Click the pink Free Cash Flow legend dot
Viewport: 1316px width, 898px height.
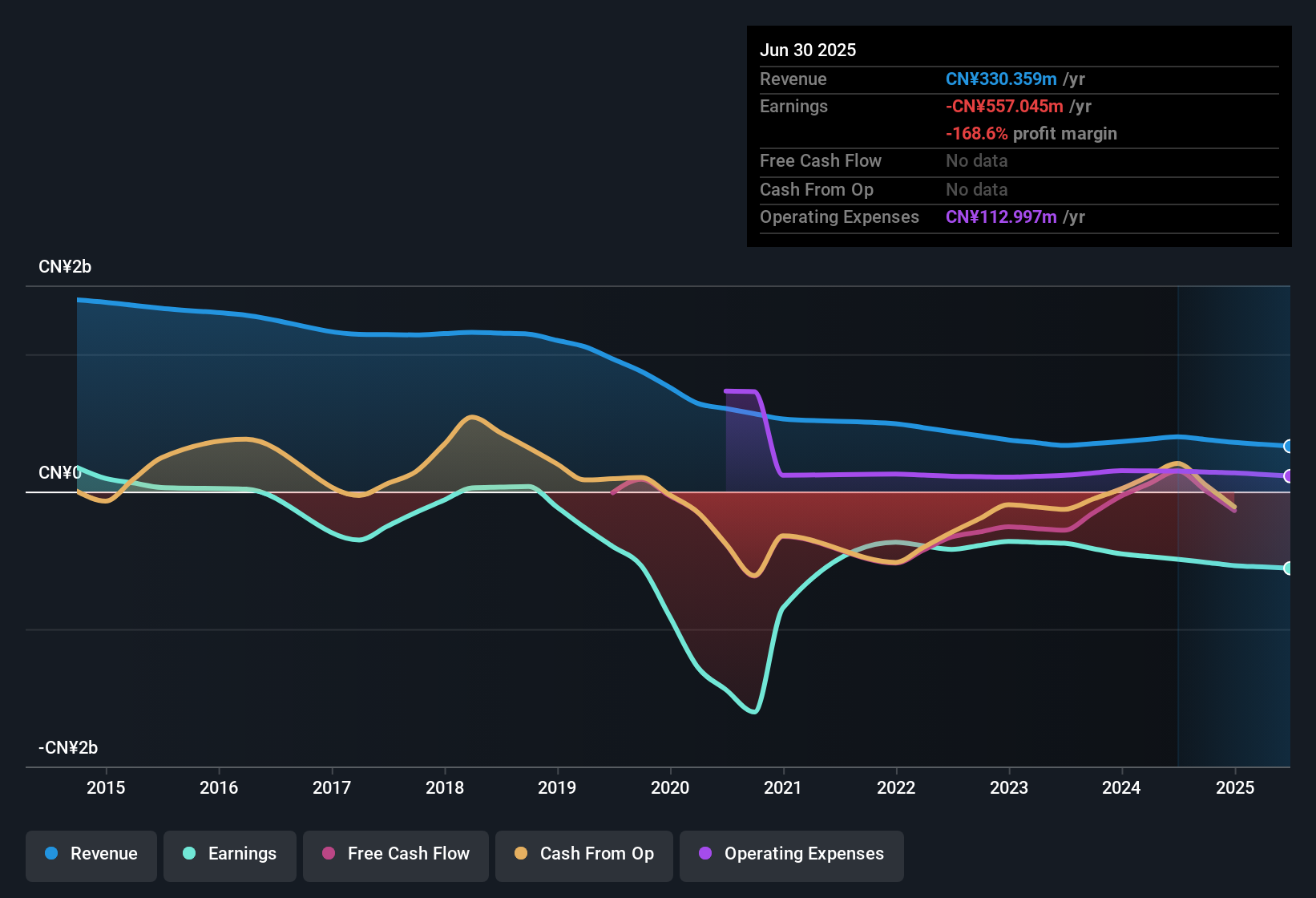[328, 854]
